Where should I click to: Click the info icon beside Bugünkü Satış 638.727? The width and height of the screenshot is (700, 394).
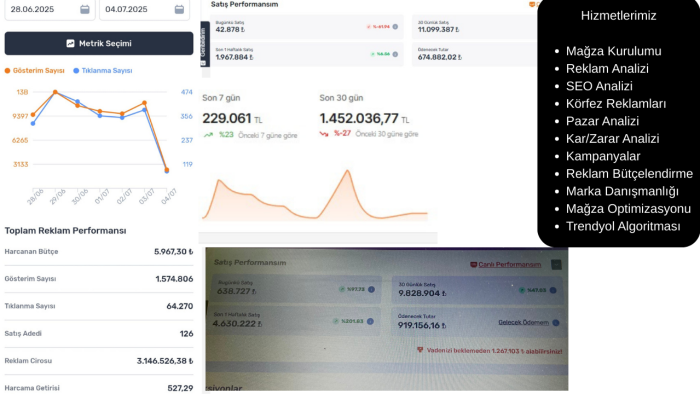[371, 289]
